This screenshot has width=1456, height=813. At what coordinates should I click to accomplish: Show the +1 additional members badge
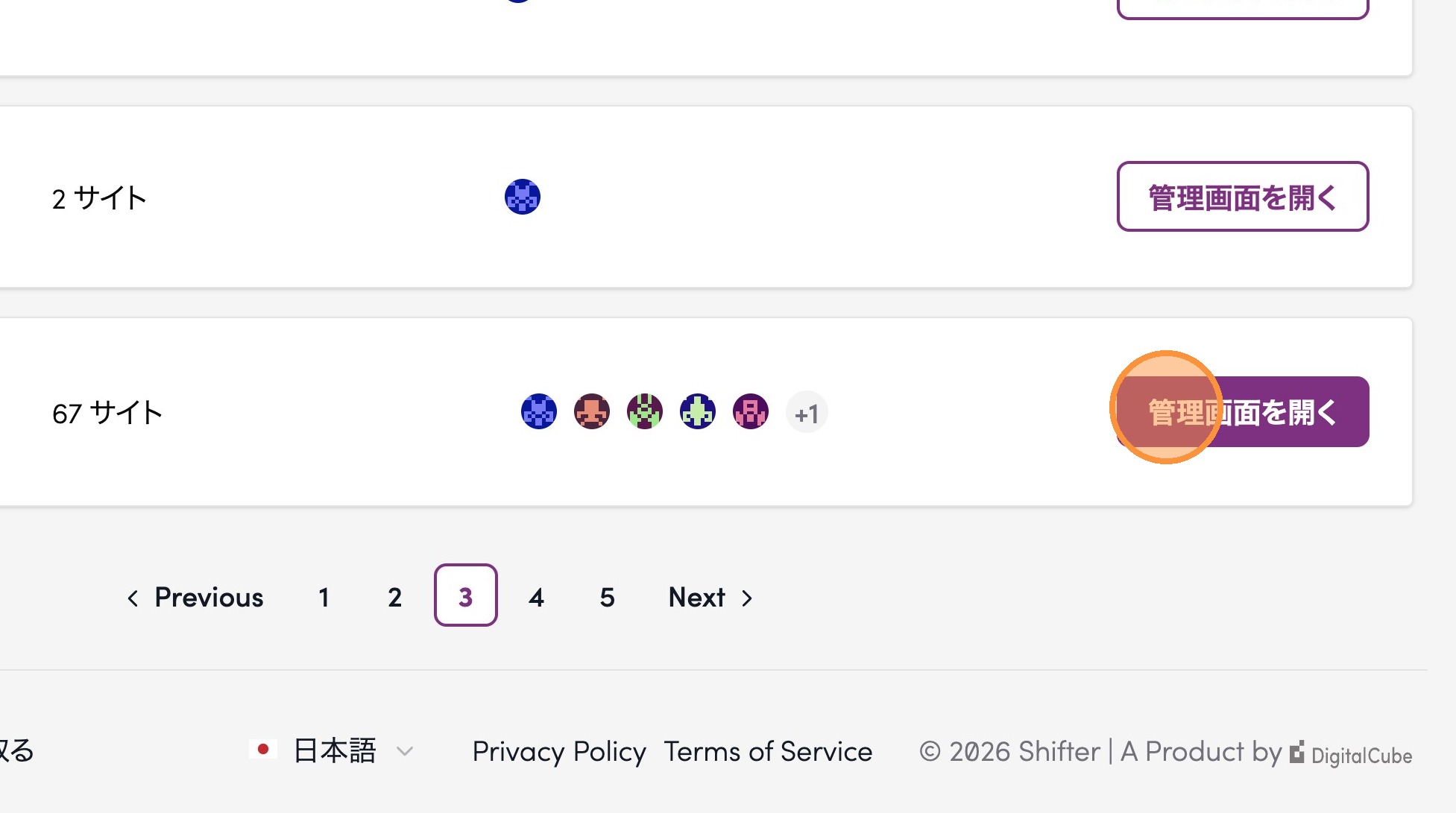(807, 412)
